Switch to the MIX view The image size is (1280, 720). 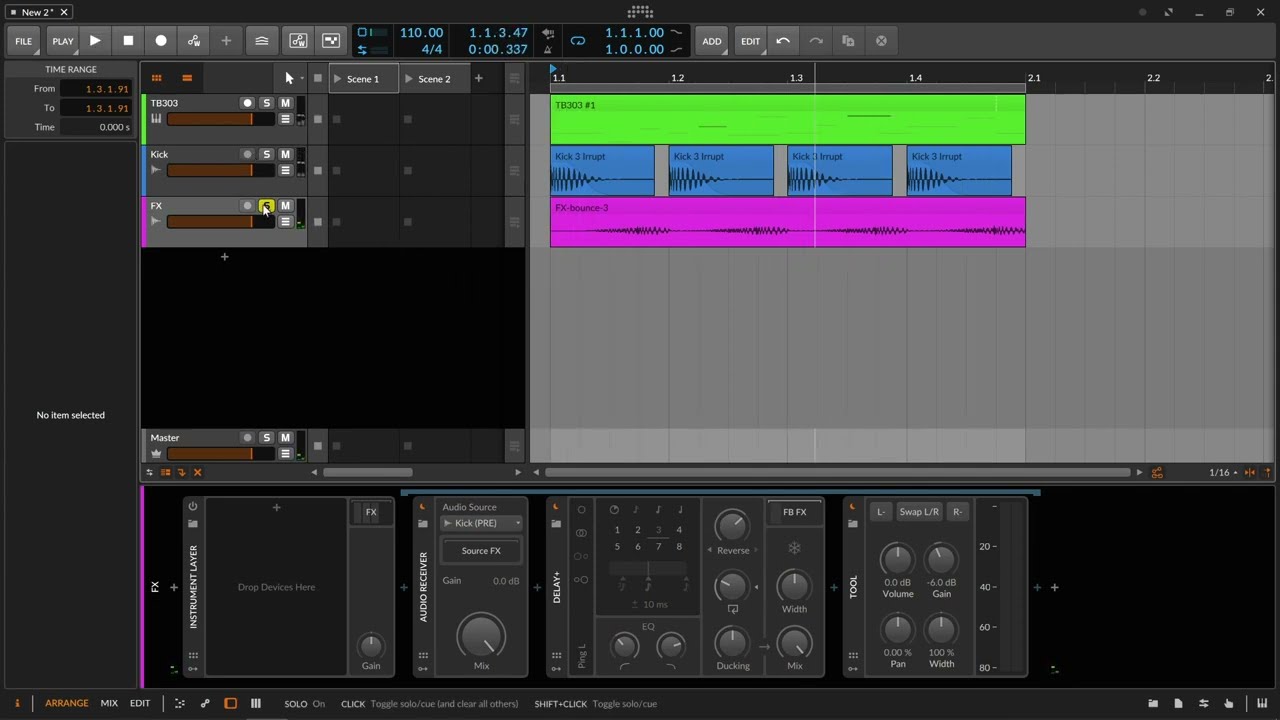pos(109,703)
